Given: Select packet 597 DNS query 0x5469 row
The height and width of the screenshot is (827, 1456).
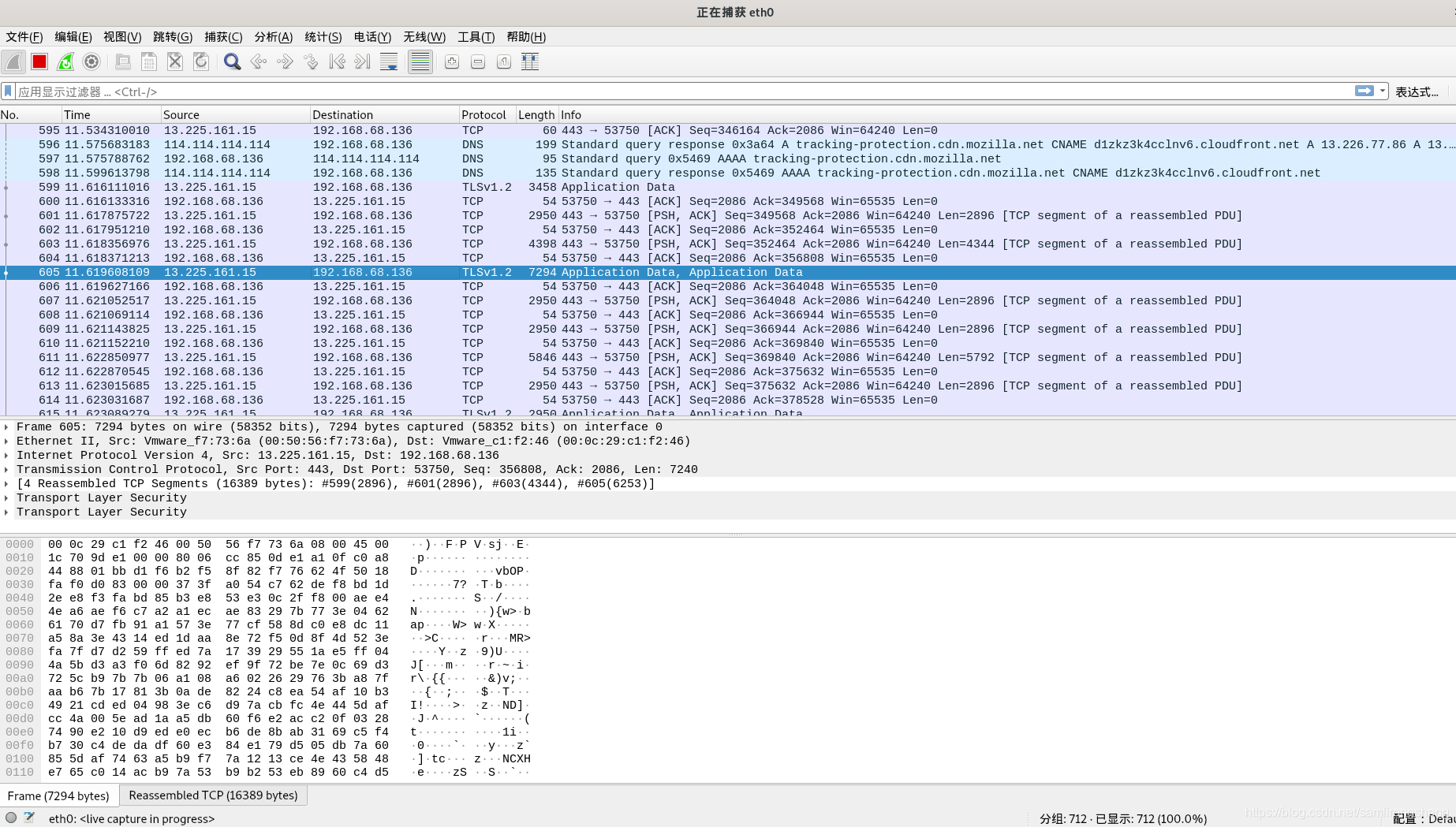Looking at the screenshot, I should (x=728, y=159).
